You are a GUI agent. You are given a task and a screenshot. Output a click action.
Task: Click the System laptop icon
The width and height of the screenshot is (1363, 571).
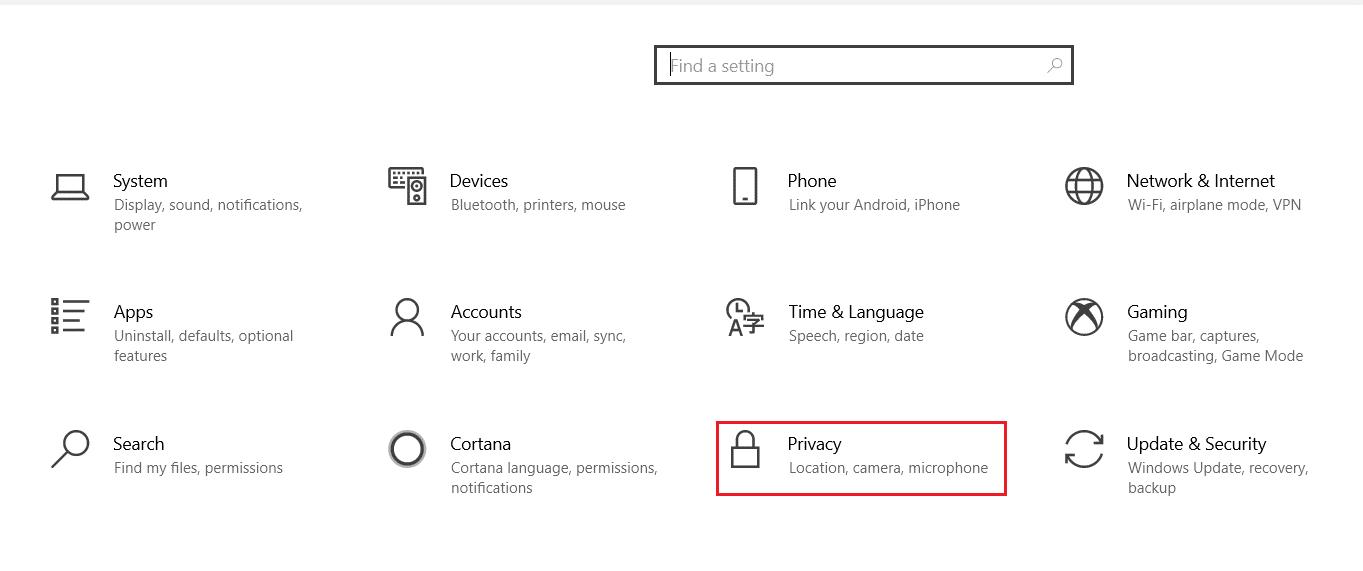point(69,187)
